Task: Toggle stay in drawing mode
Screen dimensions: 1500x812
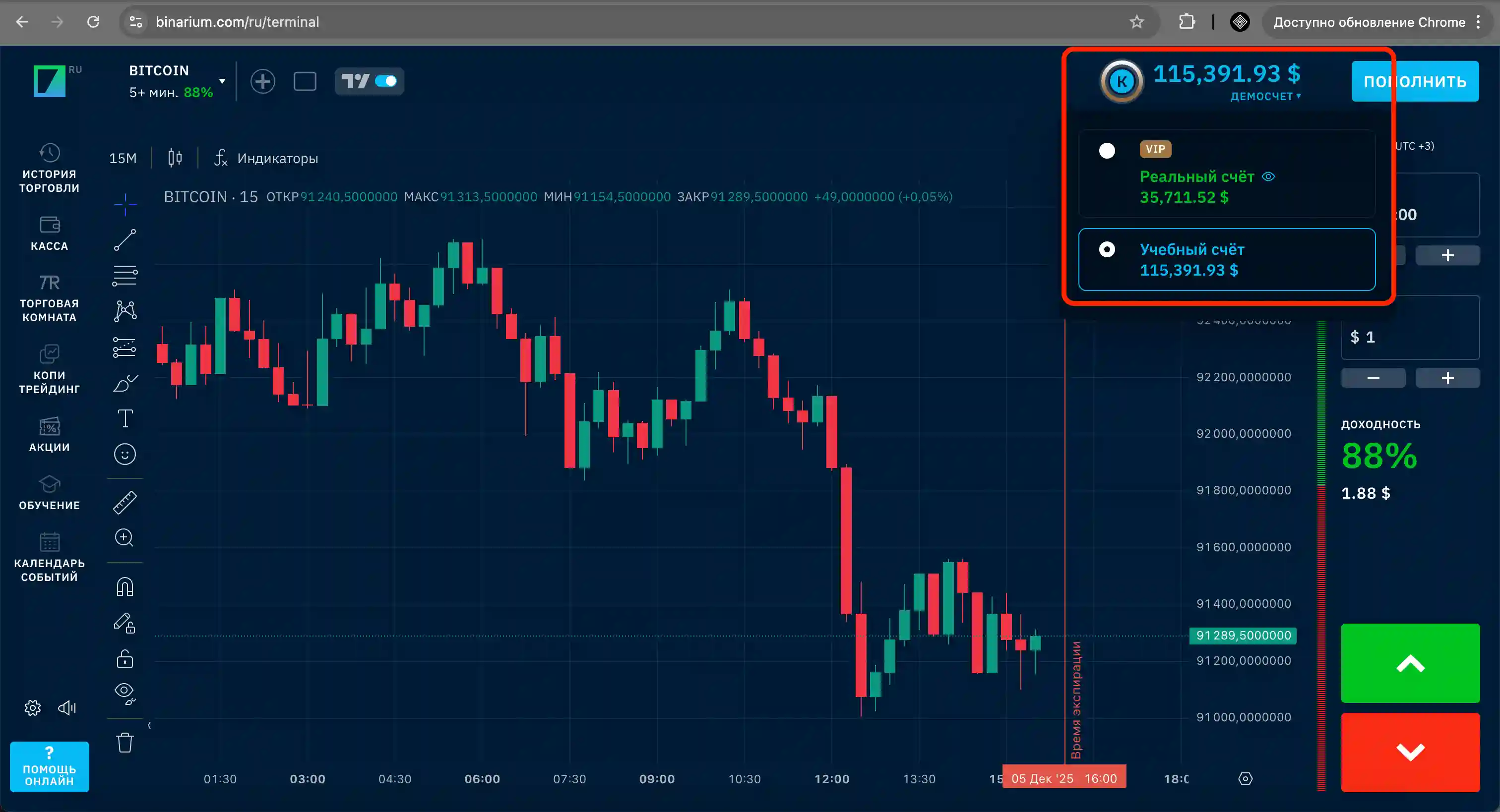Action: pyautogui.click(x=125, y=623)
